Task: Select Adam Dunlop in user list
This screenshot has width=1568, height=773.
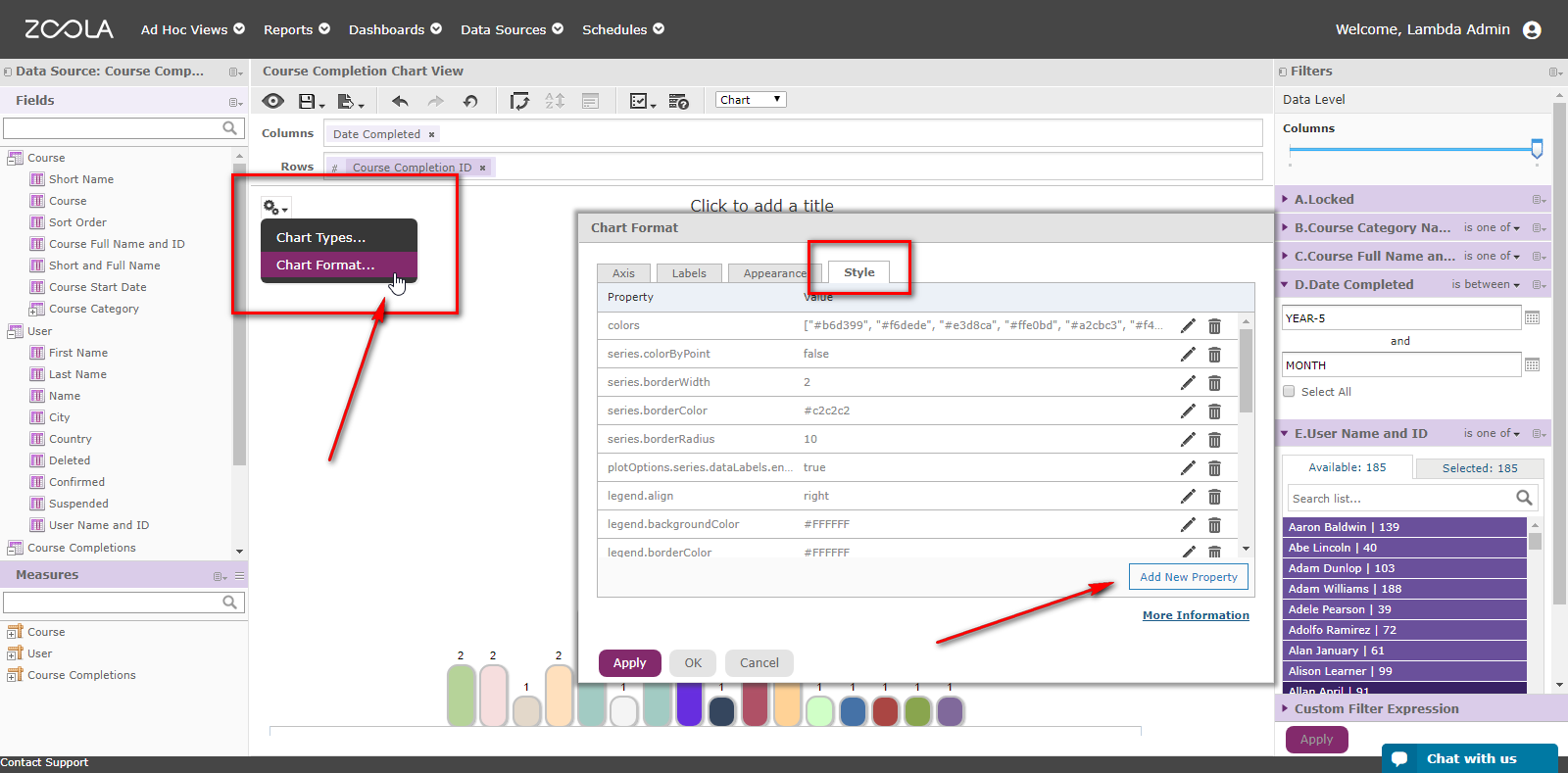Action: coord(1403,568)
